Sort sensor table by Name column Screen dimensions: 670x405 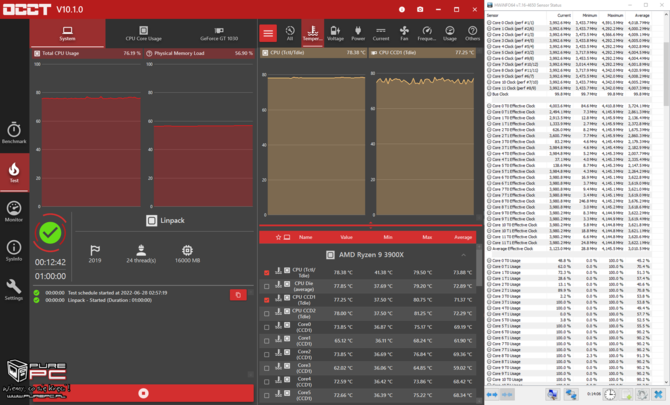pyautogui.click(x=306, y=237)
